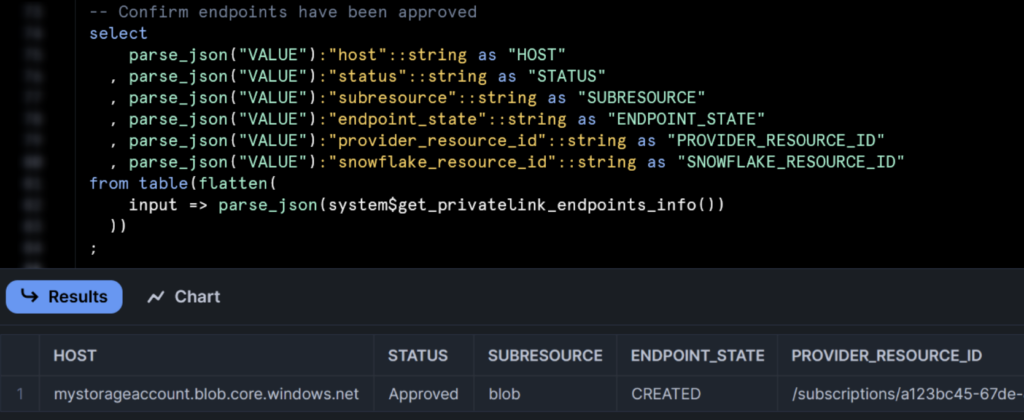Click the "STATUS" alias in the query
Screen dimensions: 1024x420
point(566,76)
